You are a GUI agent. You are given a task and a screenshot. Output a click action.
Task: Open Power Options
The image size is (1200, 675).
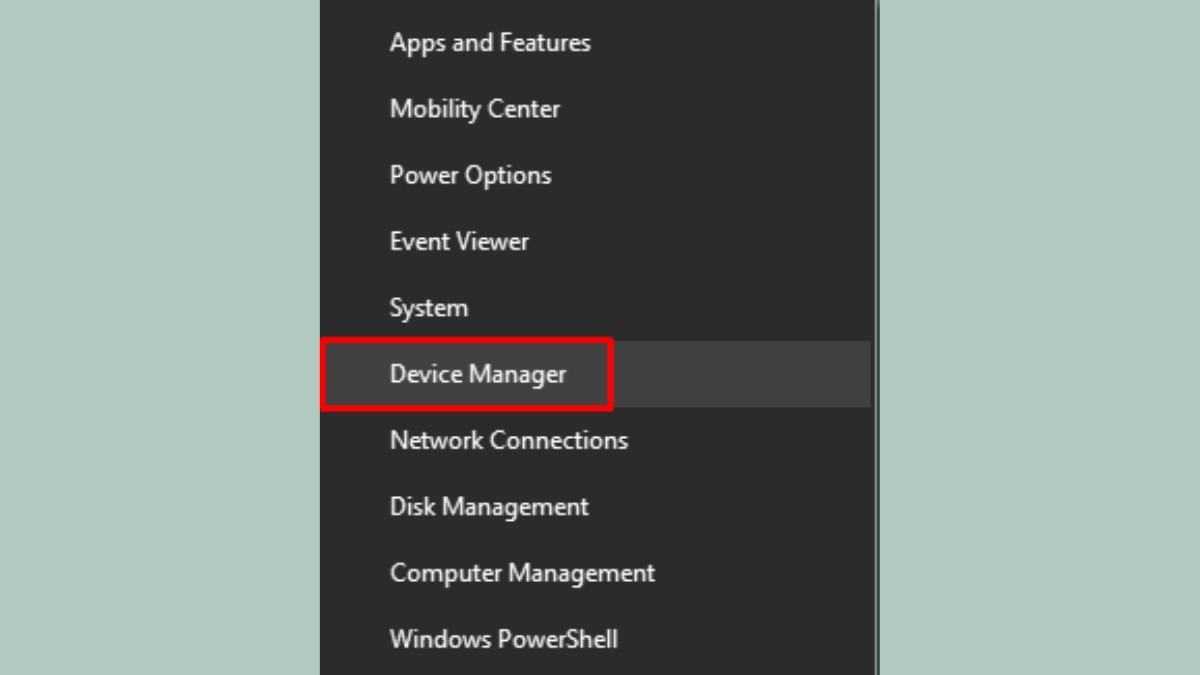(470, 175)
